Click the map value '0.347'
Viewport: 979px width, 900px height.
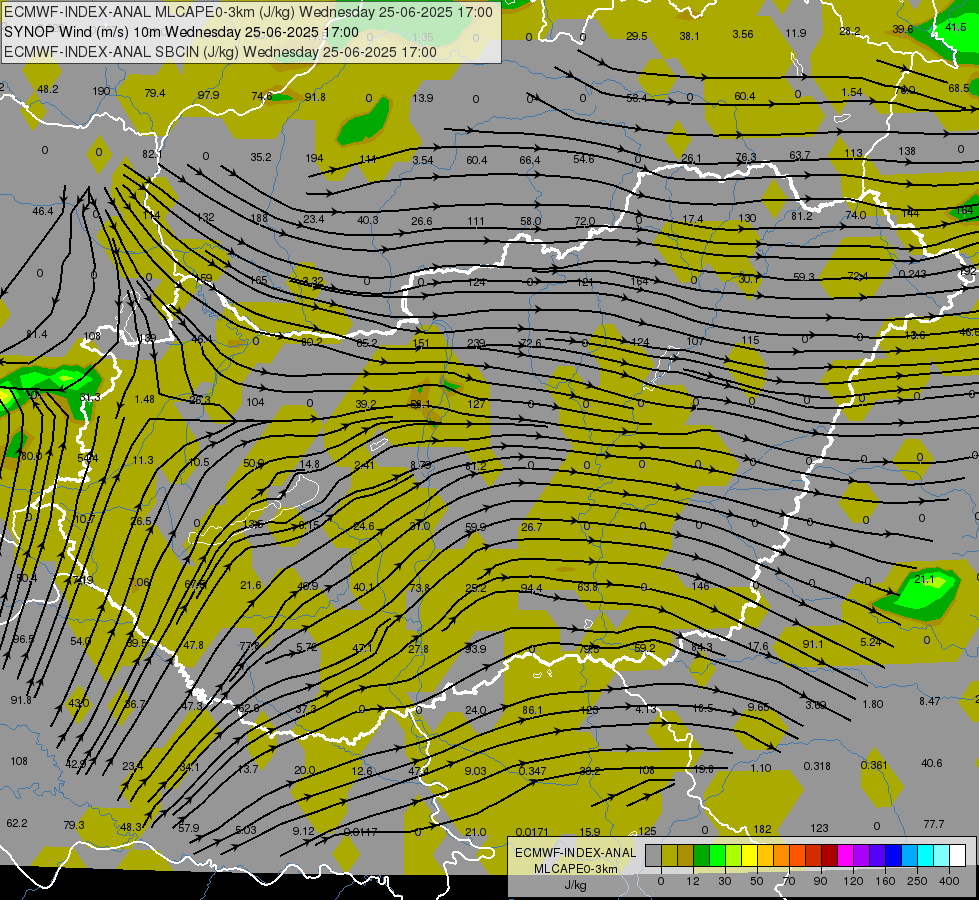click(x=533, y=771)
